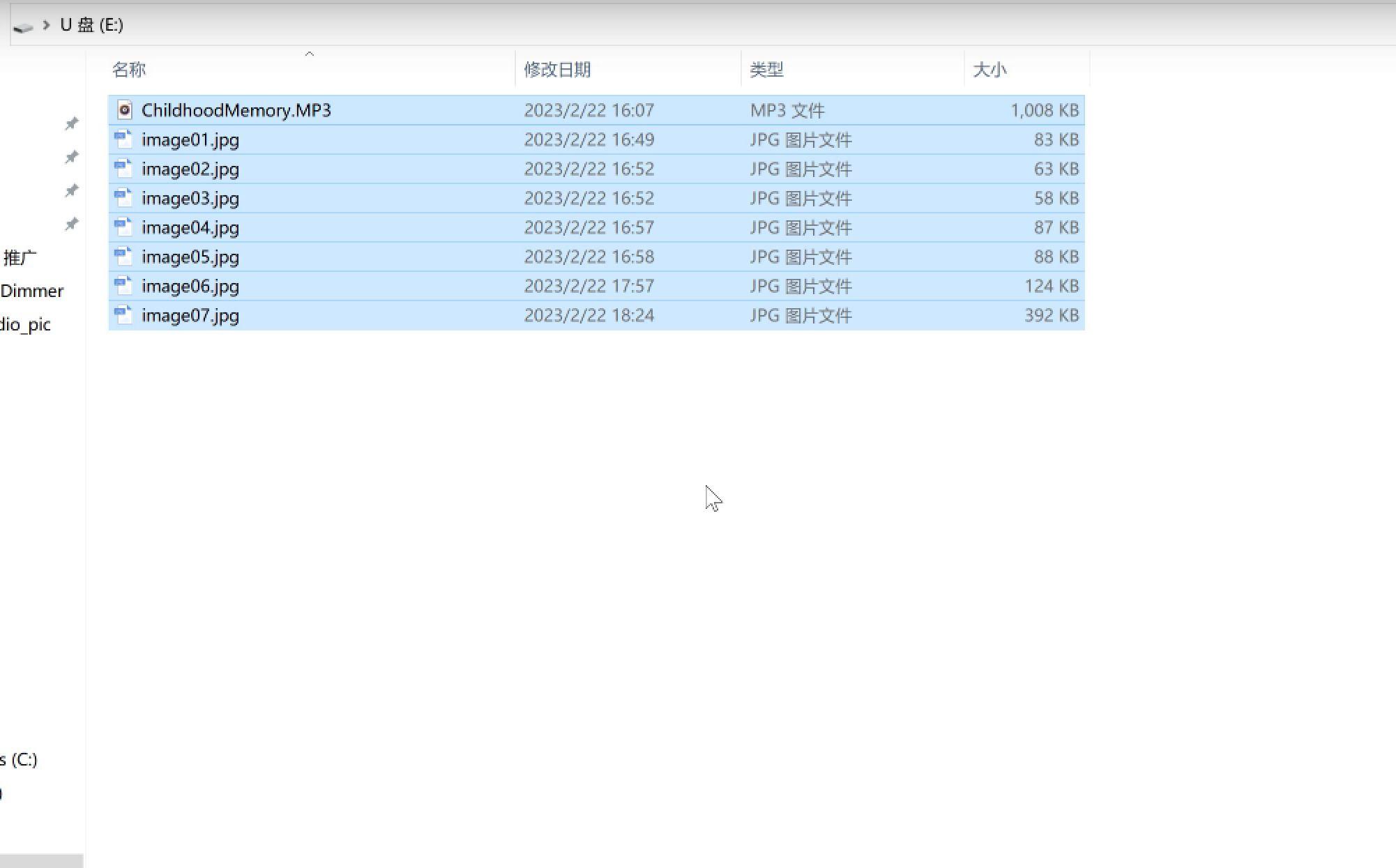
Task: Sort files by 大小 column header
Action: click(x=989, y=70)
